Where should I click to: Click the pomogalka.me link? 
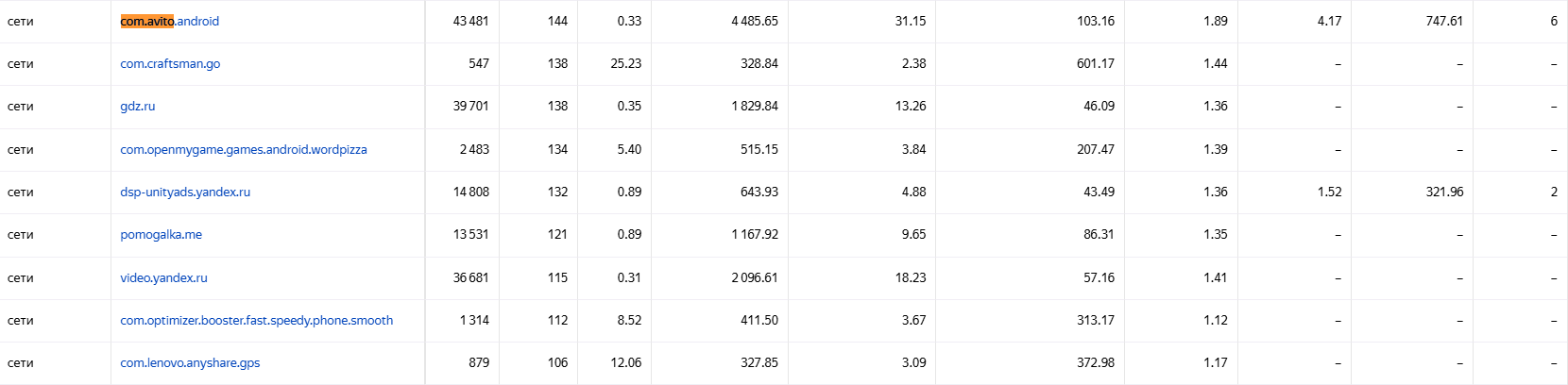[162, 234]
